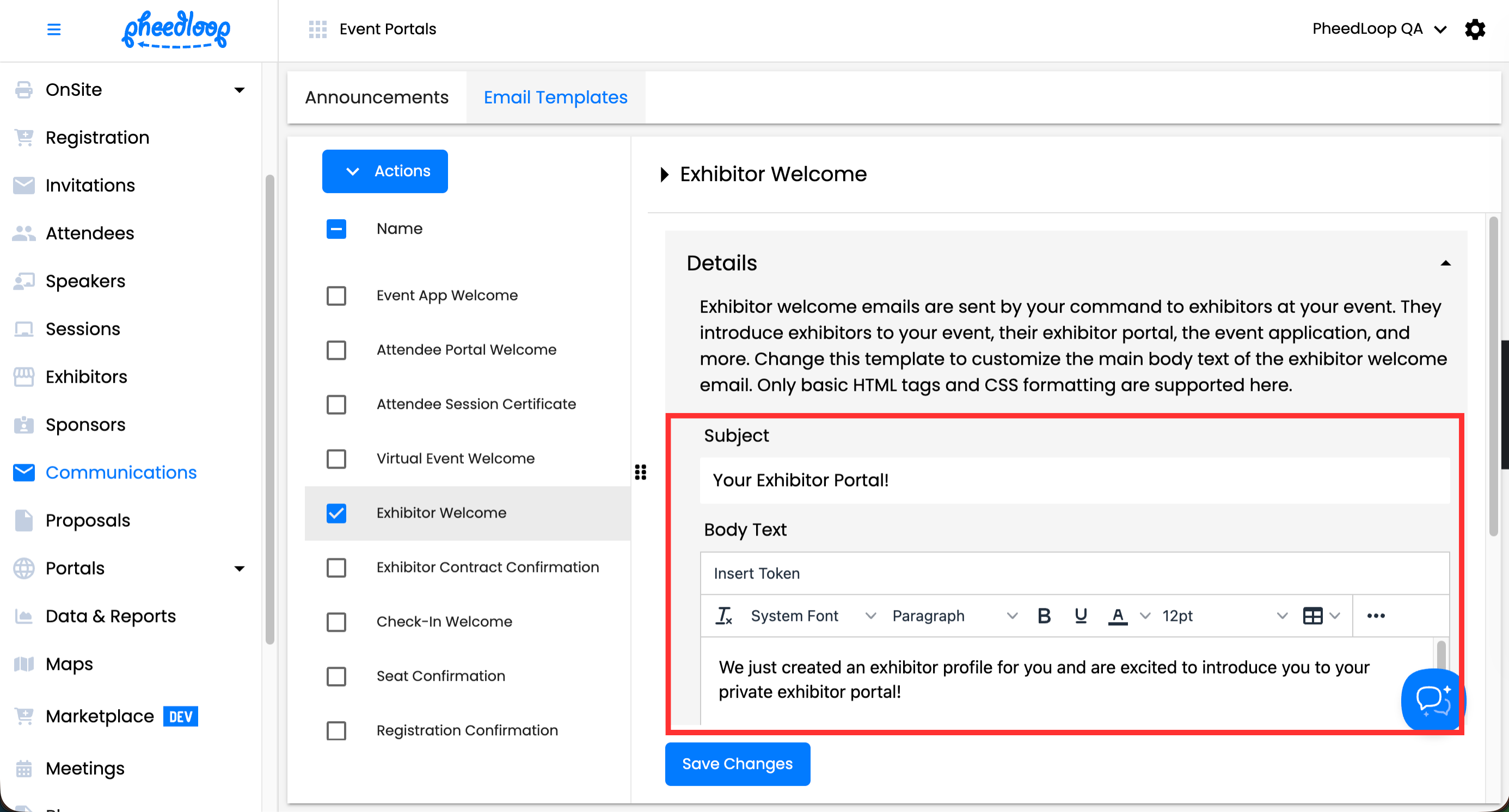Click the blue Actions button
1509x812 pixels.
click(385, 171)
